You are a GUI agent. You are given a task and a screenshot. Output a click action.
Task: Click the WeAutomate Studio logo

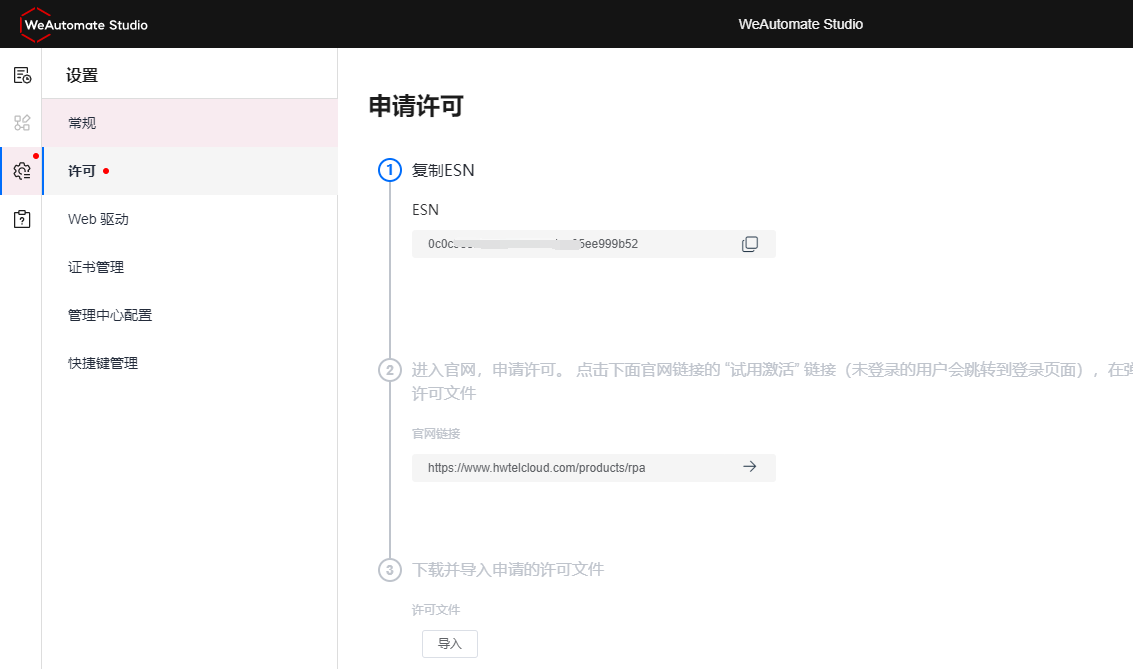(x=84, y=25)
